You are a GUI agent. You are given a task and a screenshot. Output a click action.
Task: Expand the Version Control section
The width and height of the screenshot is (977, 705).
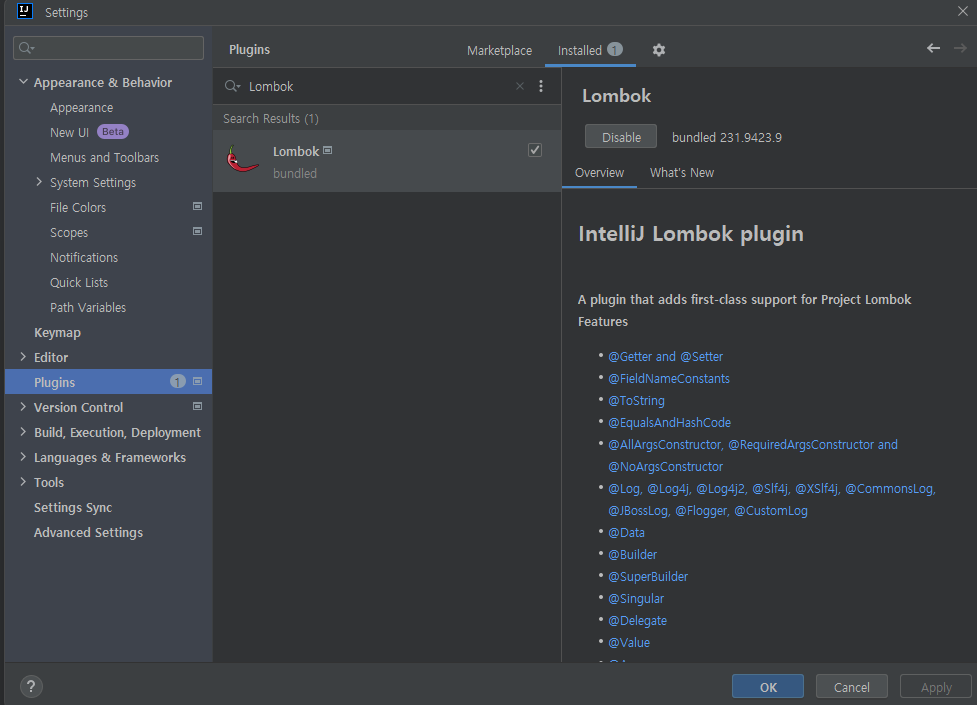click(x=23, y=406)
